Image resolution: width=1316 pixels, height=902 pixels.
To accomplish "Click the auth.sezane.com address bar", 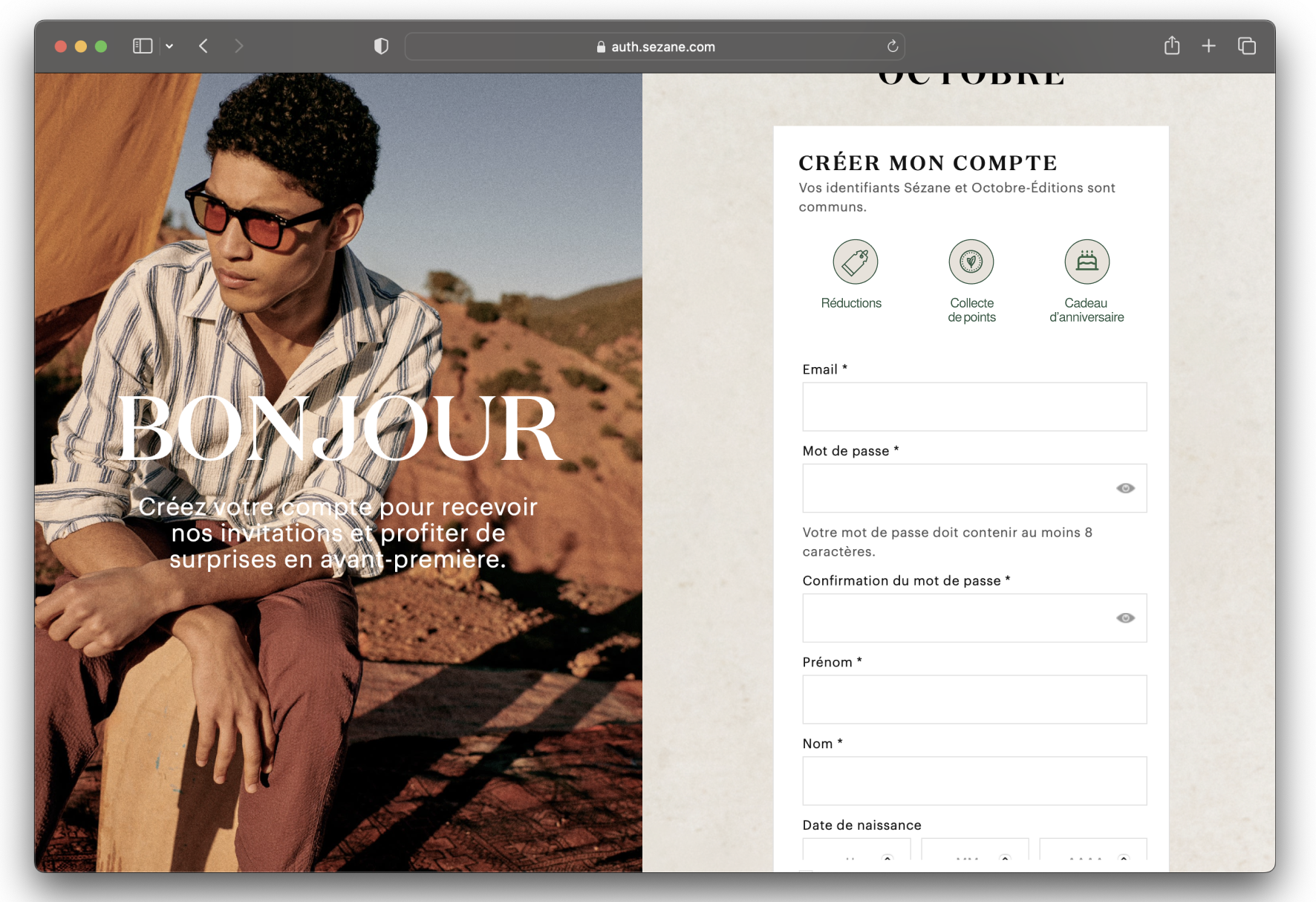I will click(x=654, y=46).
